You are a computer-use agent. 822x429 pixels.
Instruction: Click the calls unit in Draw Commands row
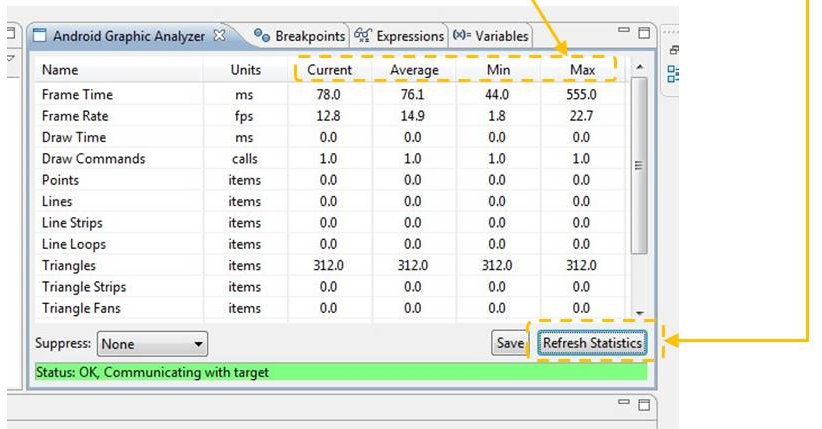tap(245, 158)
